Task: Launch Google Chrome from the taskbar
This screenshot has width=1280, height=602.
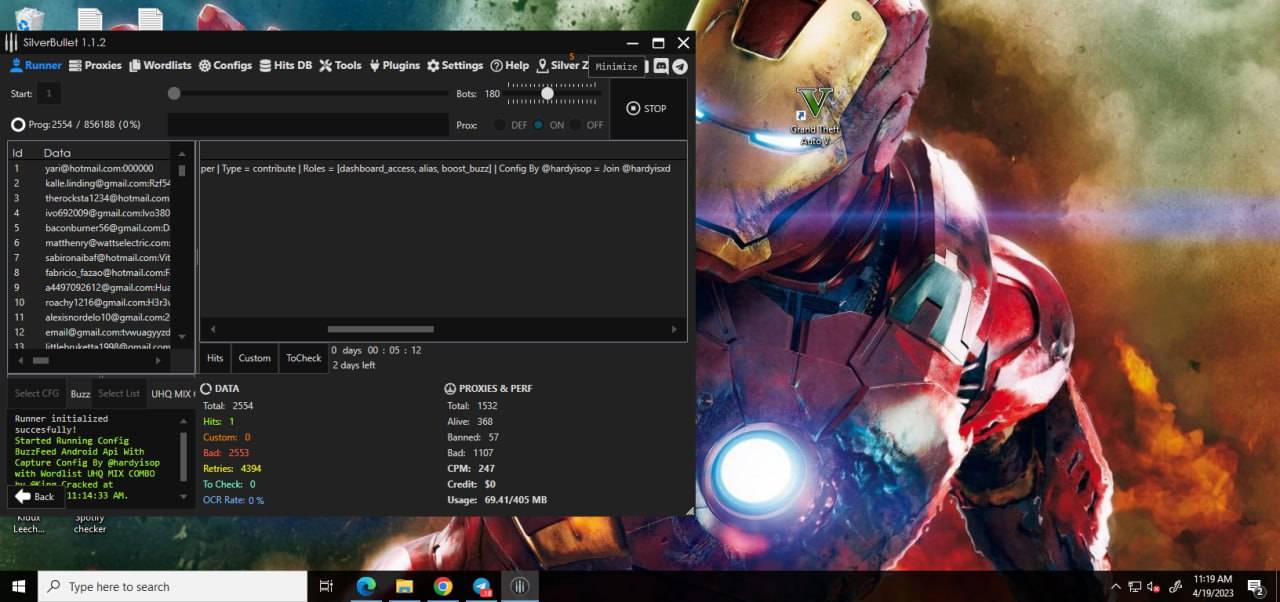Action: pyautogui.click(x=443, y=587)
